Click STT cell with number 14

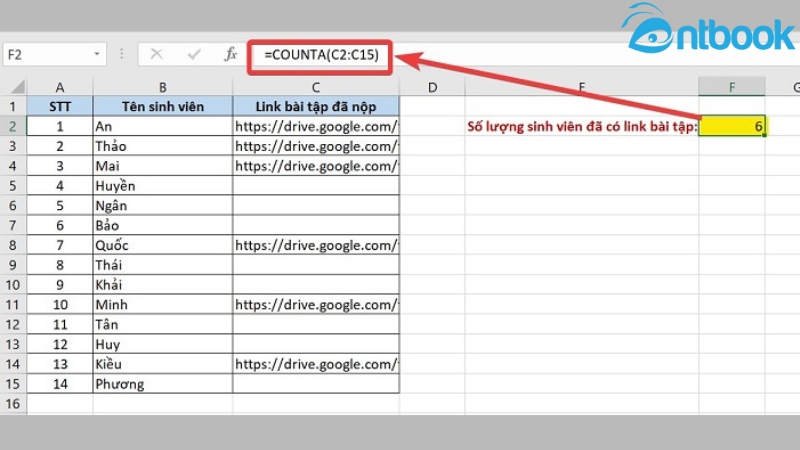60,384
